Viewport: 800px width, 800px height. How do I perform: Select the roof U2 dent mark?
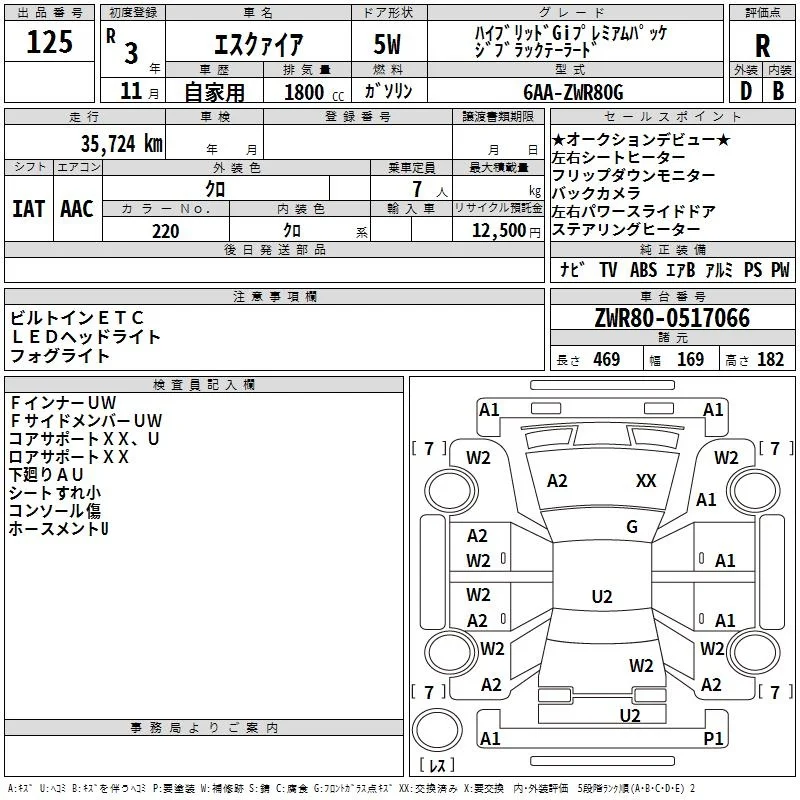tap(602, 596)
